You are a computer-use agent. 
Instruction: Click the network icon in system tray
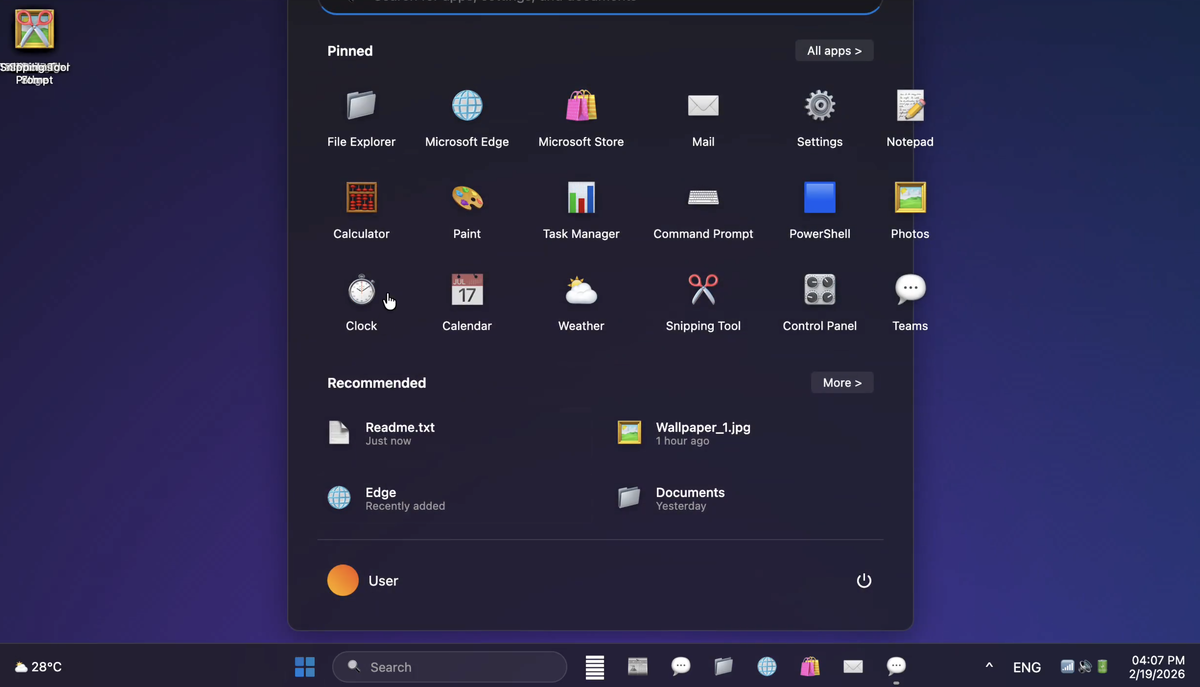pyautogui.click(x=1067, y=667)
